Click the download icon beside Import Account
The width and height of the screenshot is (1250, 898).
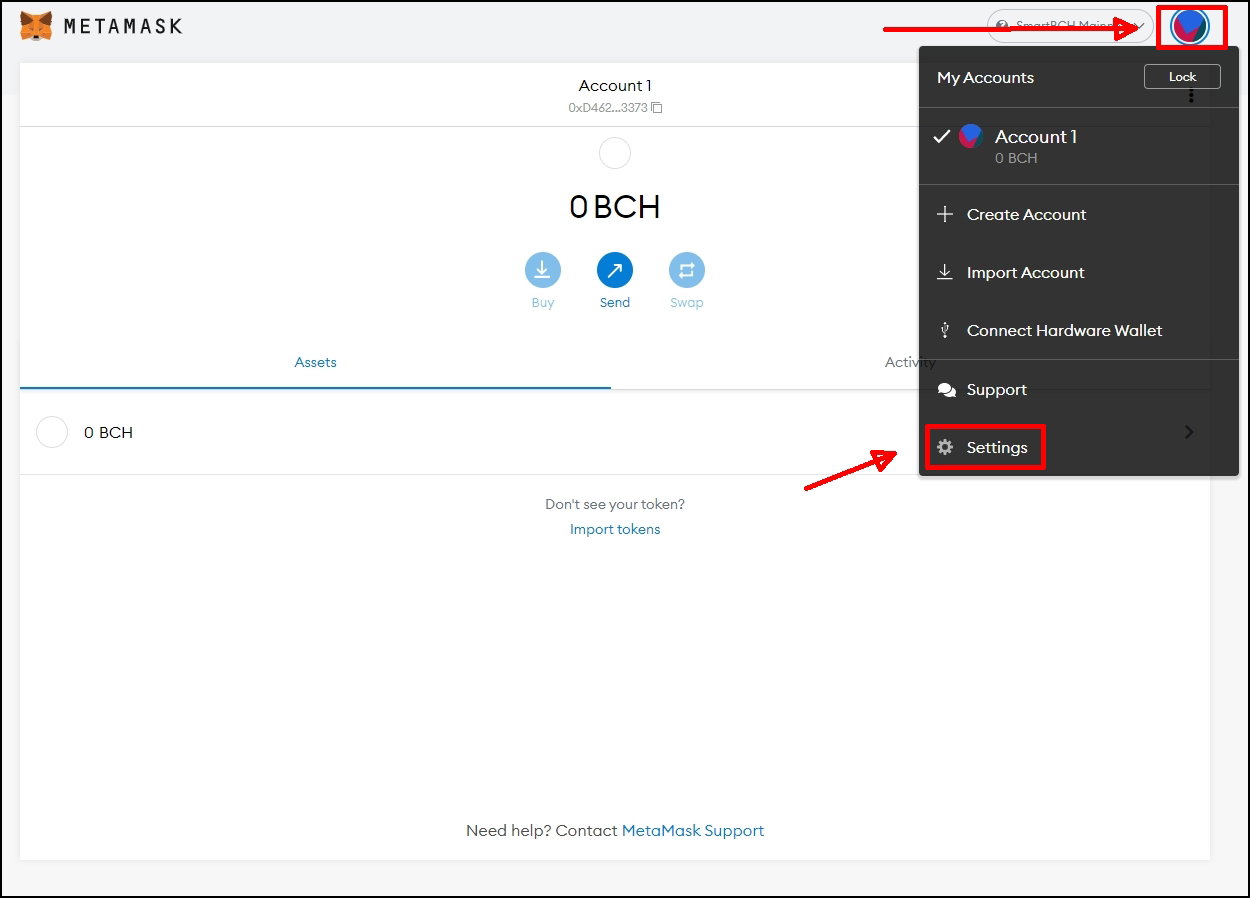[x=944, y=272]
